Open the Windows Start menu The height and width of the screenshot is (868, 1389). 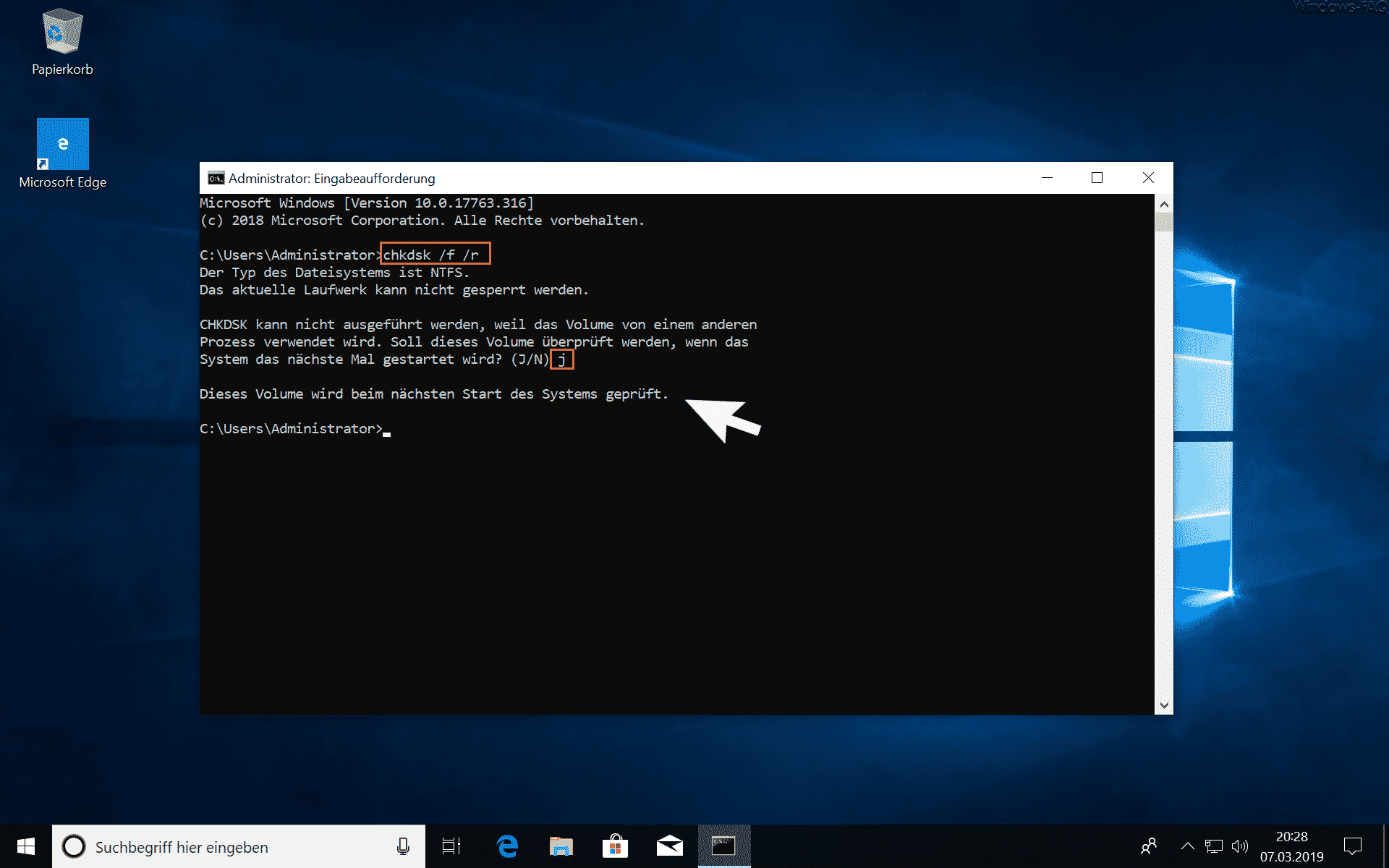point(26,846)
